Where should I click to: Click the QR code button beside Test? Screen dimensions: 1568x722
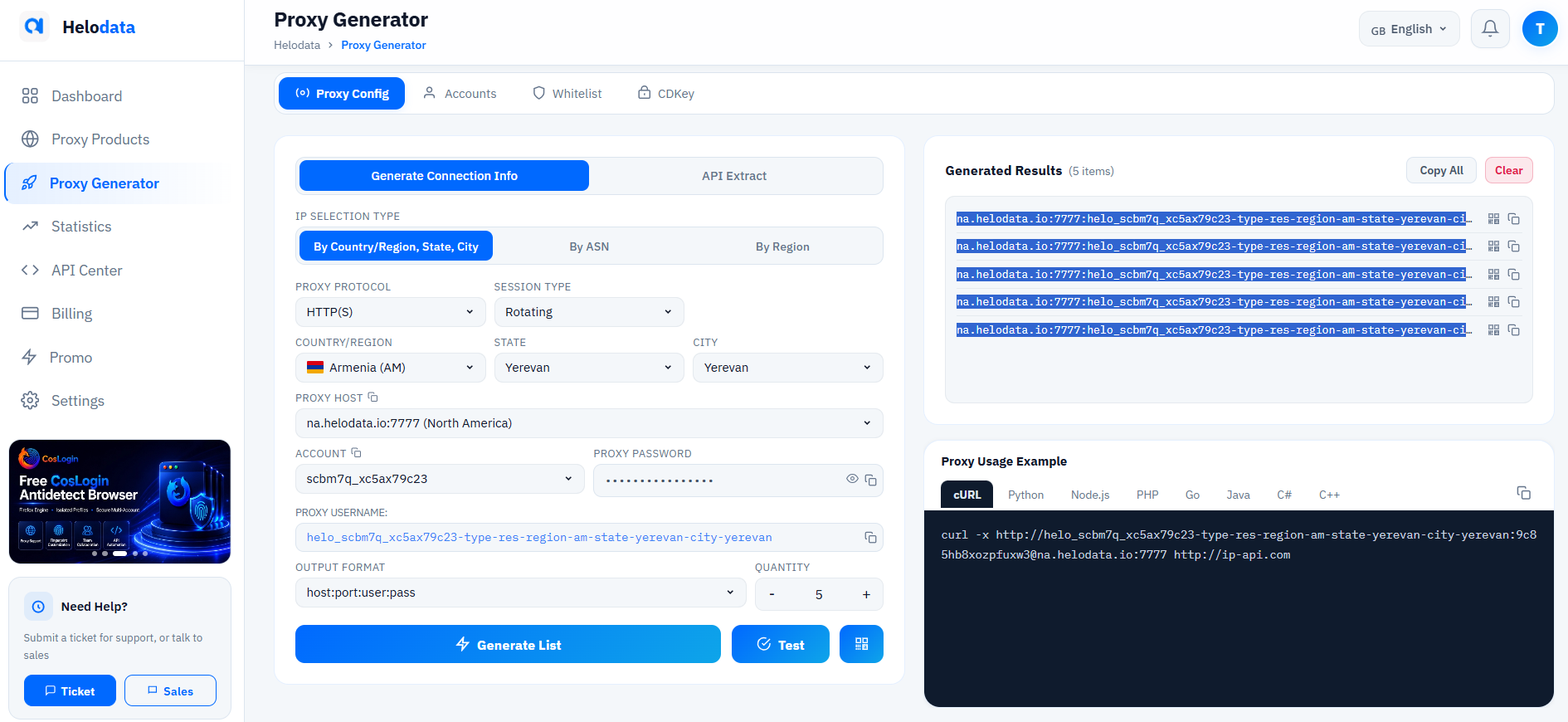tap(861, 644)
